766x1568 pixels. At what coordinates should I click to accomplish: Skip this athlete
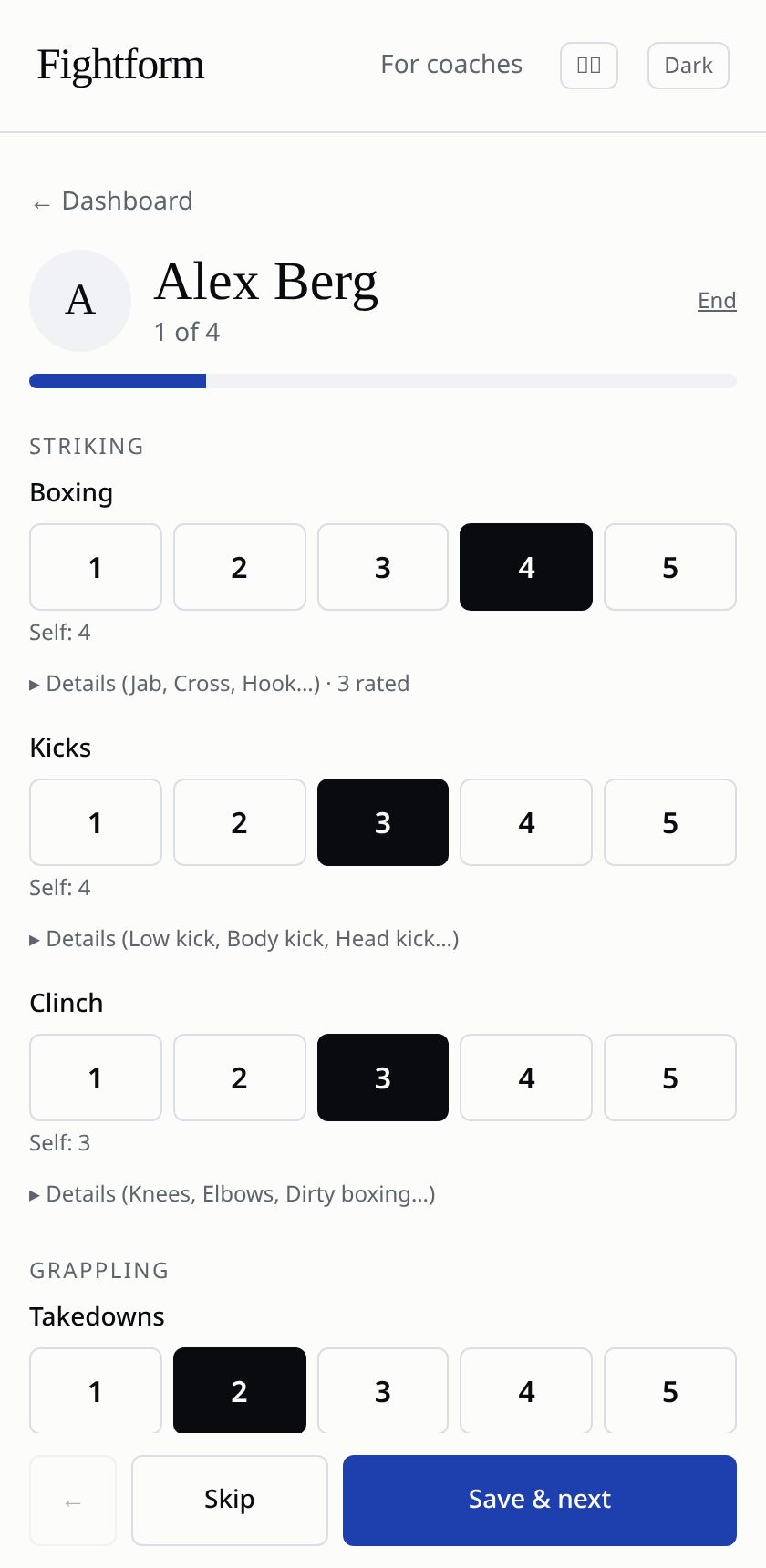[230, 1501]
